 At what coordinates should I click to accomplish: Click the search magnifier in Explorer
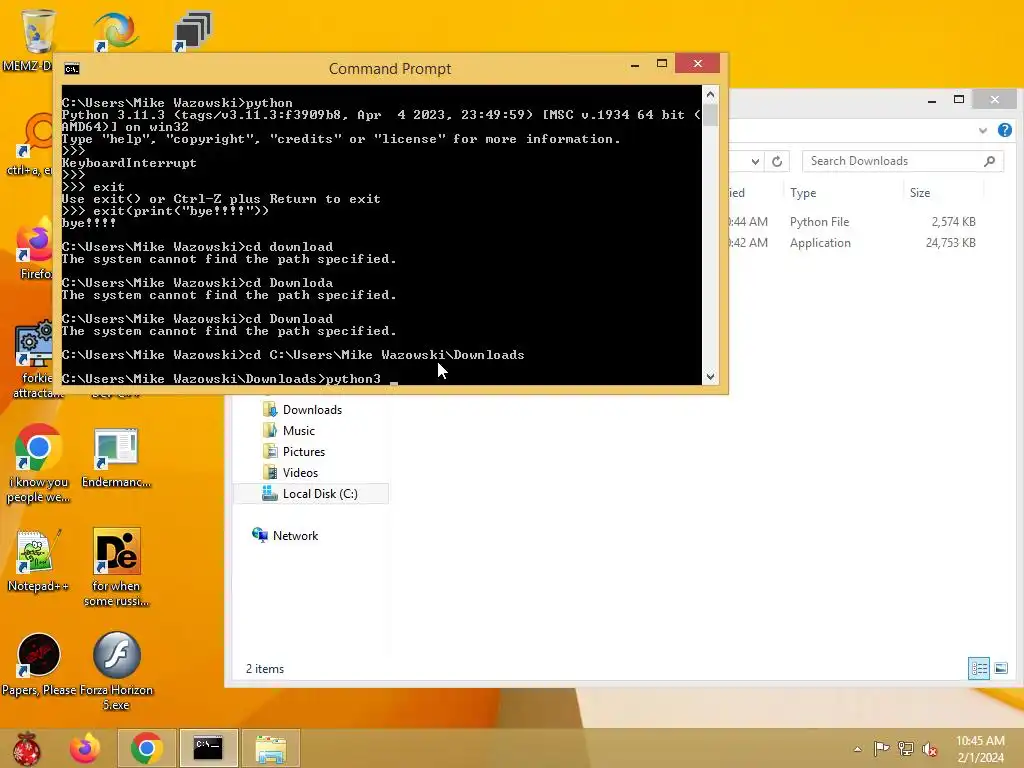pyautogui.click(x=989, y=161)
